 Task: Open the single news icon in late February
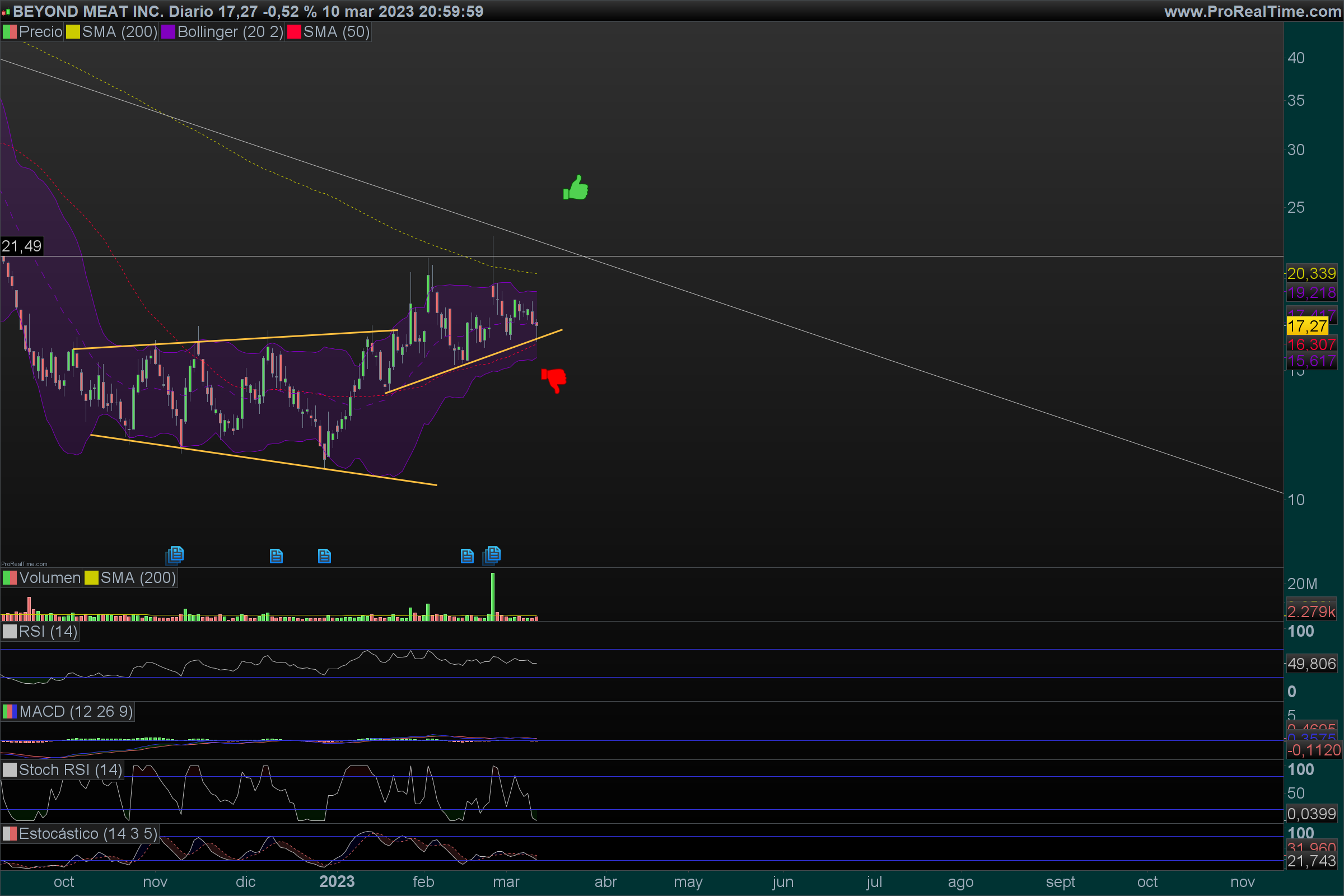(x=467, y=556)
